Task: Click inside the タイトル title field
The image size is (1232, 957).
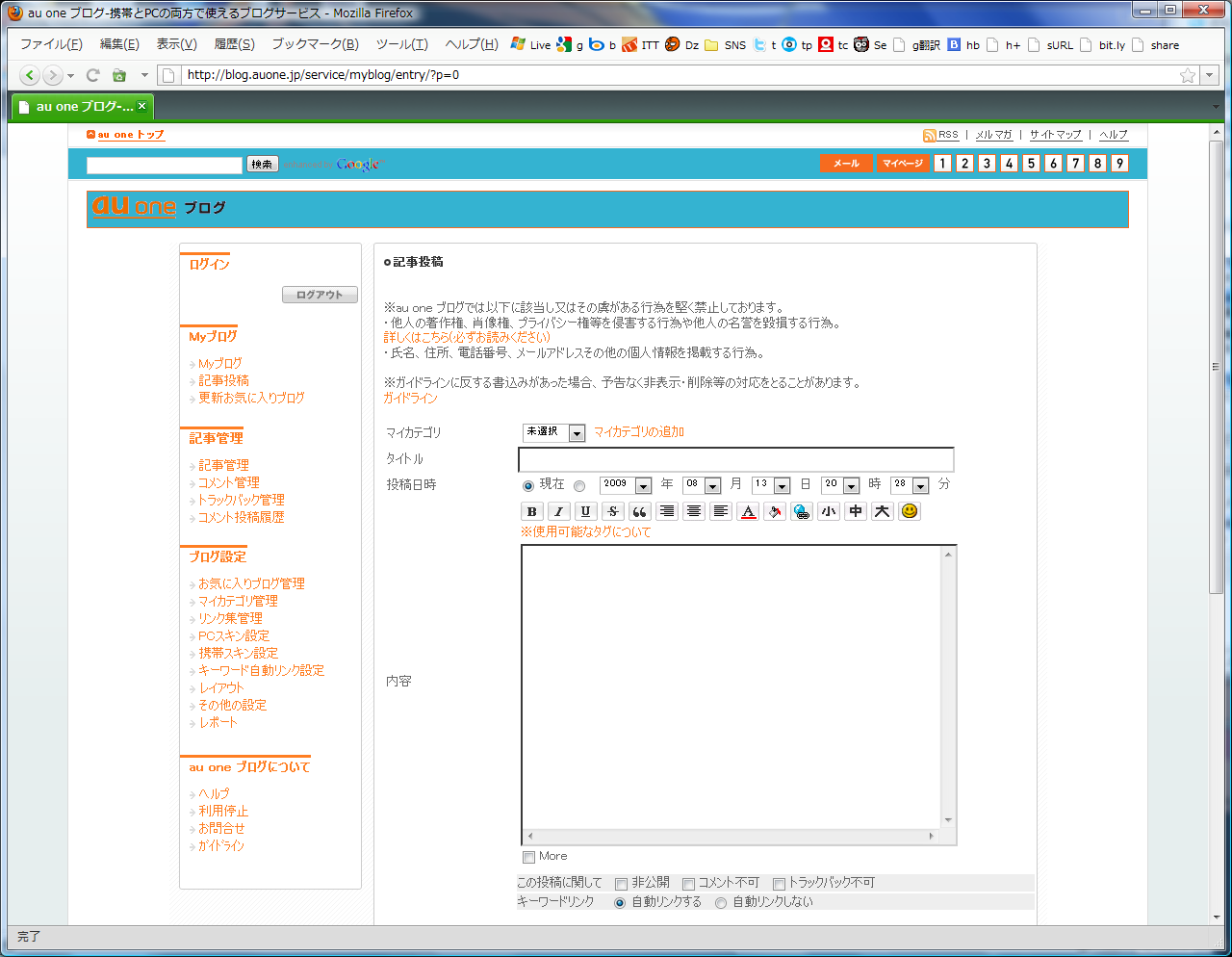Action: pos(736,459)
